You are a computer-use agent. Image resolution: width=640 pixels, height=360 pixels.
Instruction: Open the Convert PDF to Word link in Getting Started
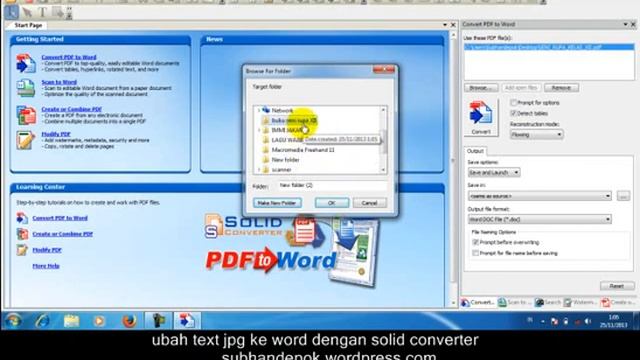pos(69,57)
